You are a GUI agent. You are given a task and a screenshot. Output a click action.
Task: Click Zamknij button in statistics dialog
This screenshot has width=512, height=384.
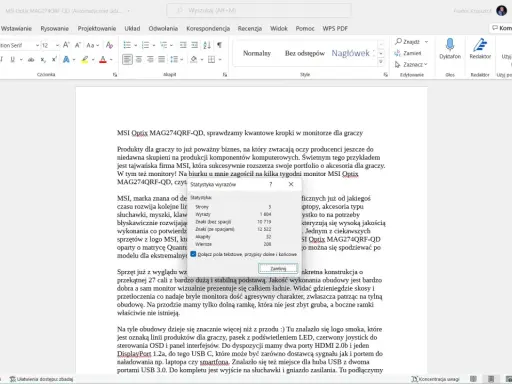pyautogui.click(x=278, y=269)
